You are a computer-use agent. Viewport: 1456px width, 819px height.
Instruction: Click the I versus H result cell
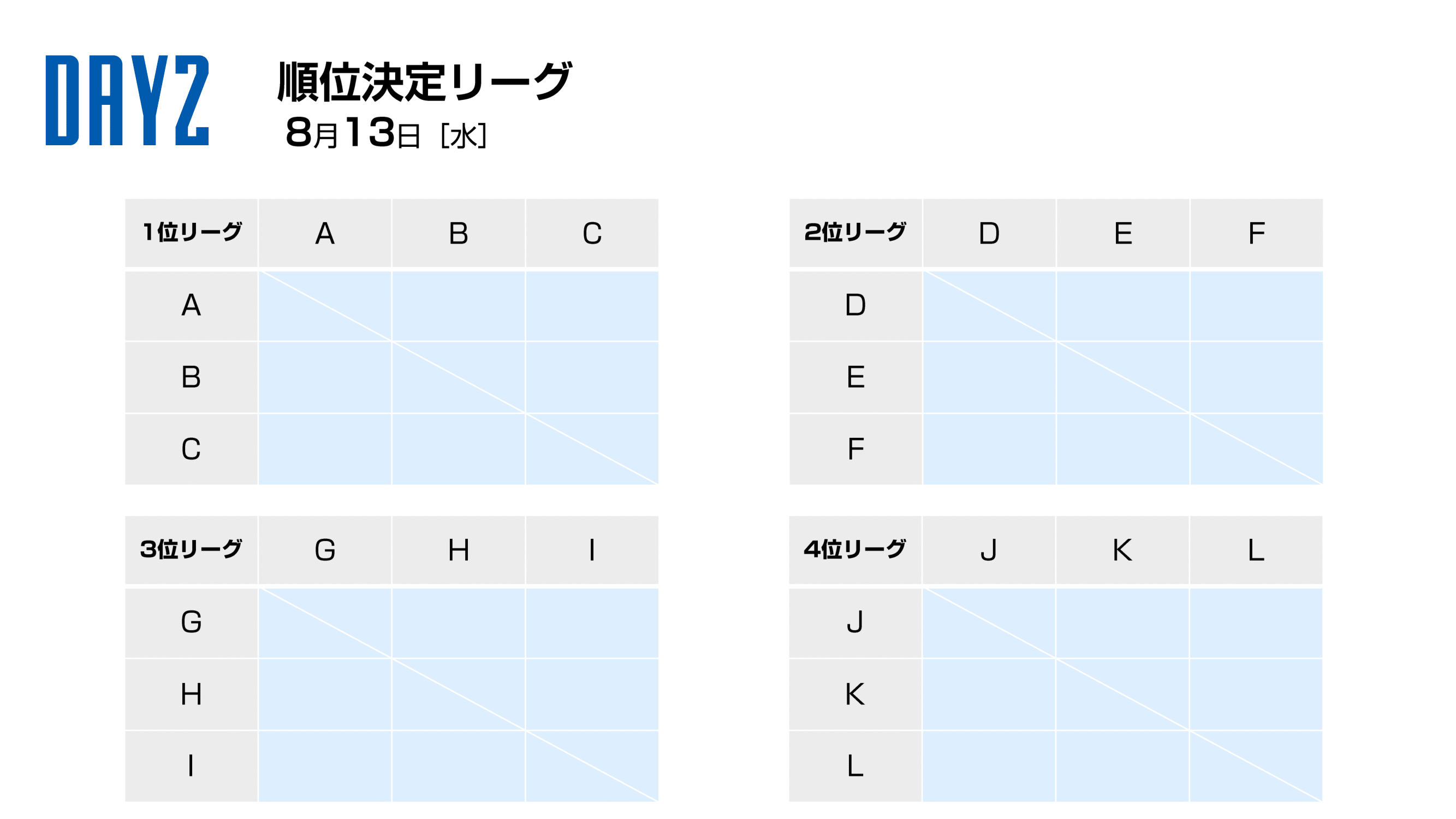point(459,767)
